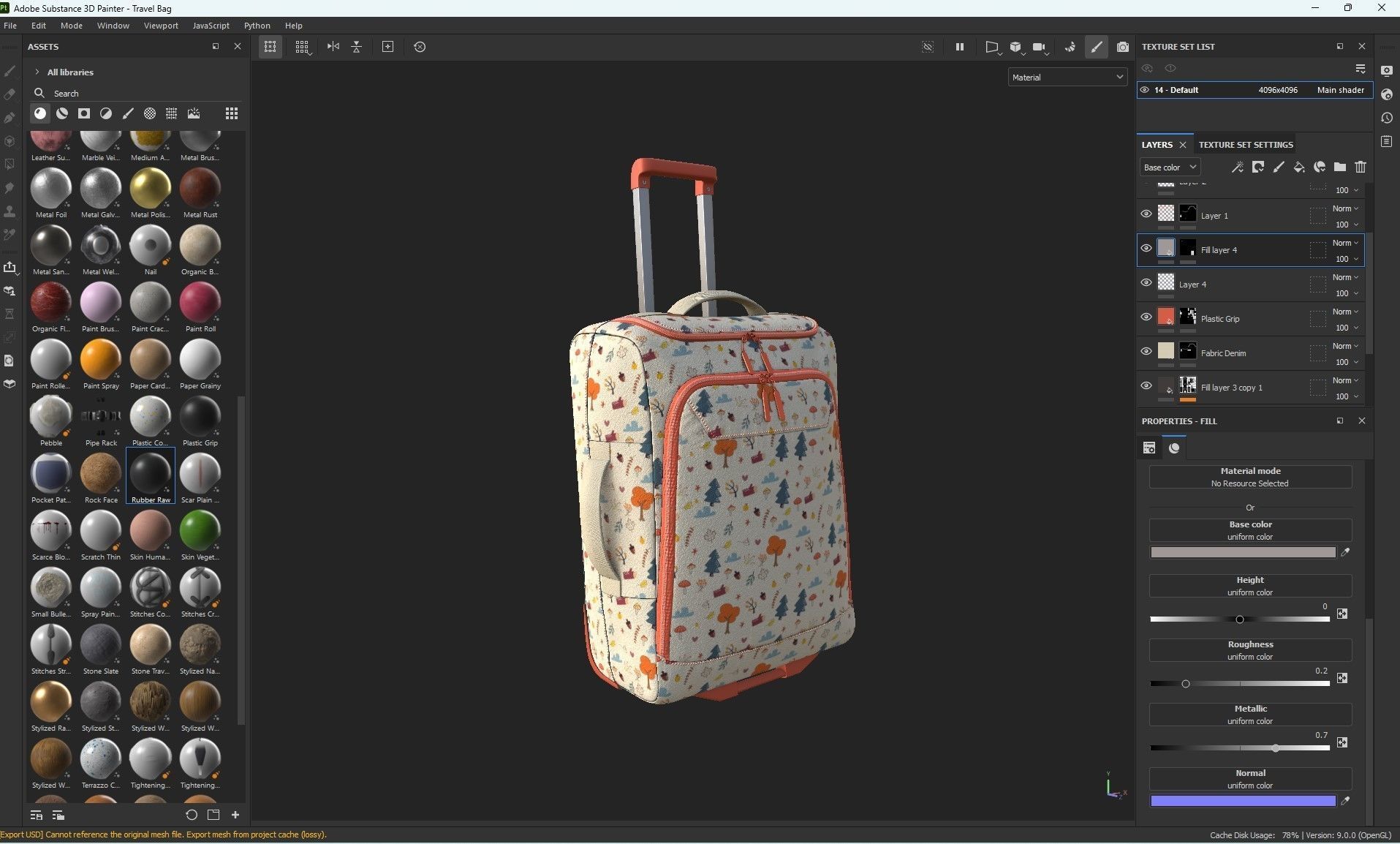Click the assets Search field
Screen dimensions: 1400x844
point(136,93)
